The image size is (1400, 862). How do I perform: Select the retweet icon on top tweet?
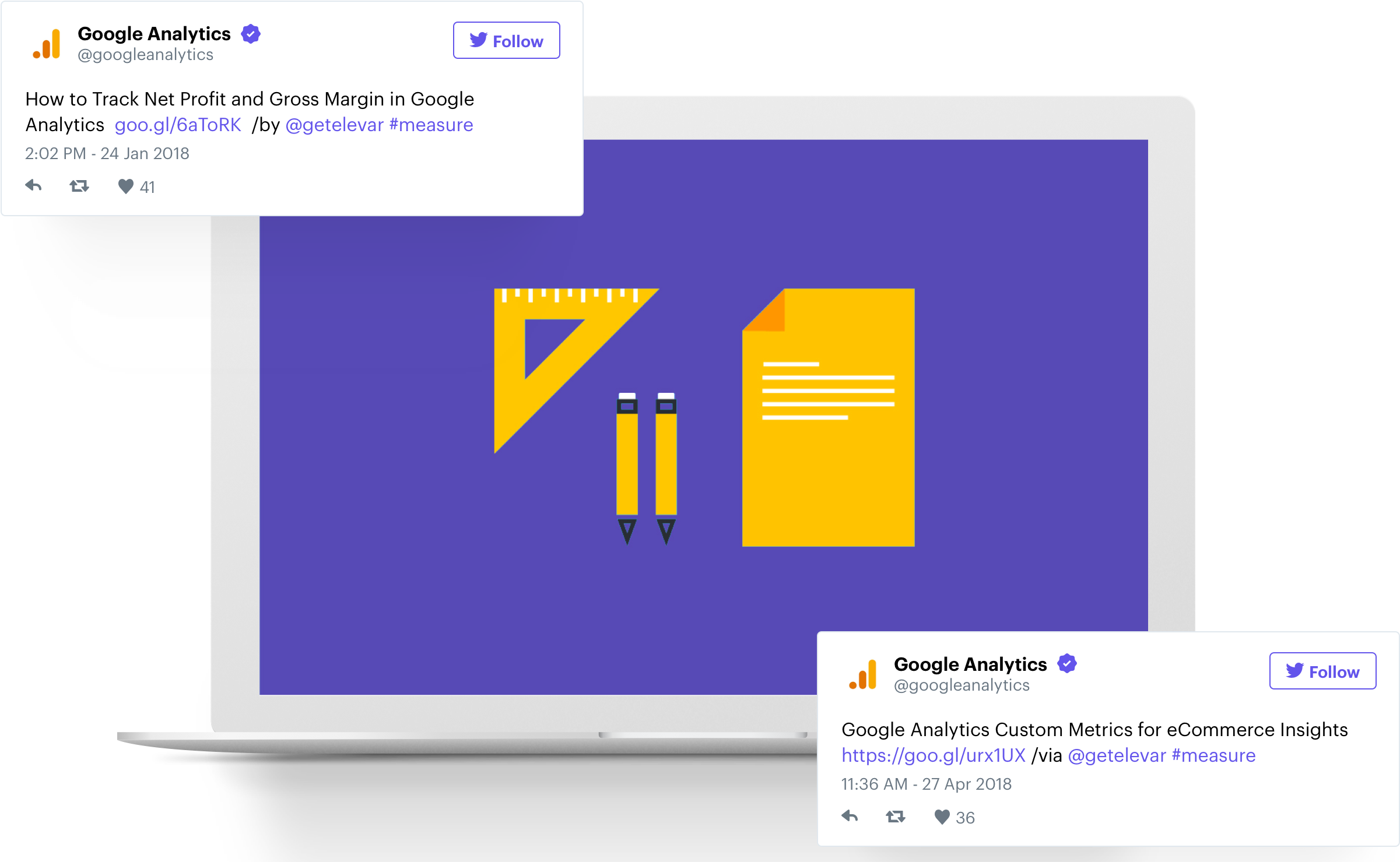coord(79,185)
